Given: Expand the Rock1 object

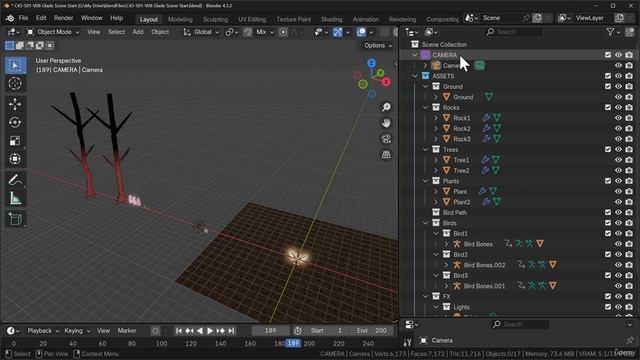Looking at the screenshot, I should [x=436, y=118].
